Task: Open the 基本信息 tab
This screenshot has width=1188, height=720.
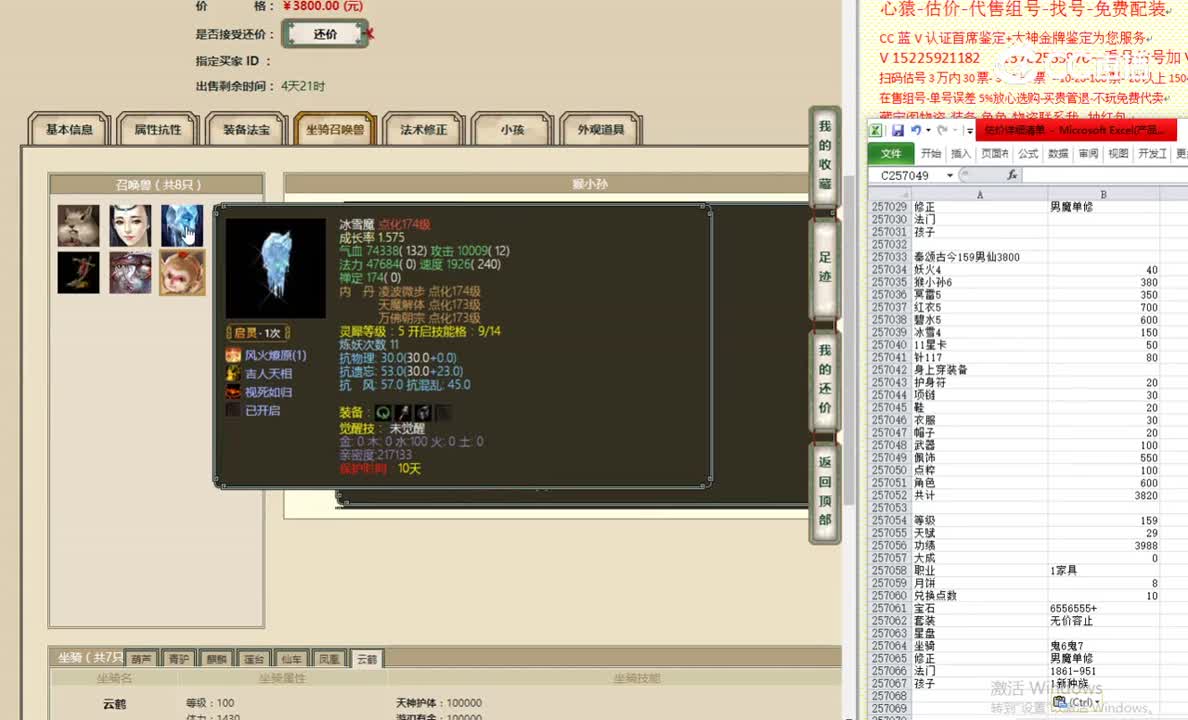Action: tap(69, 130)
